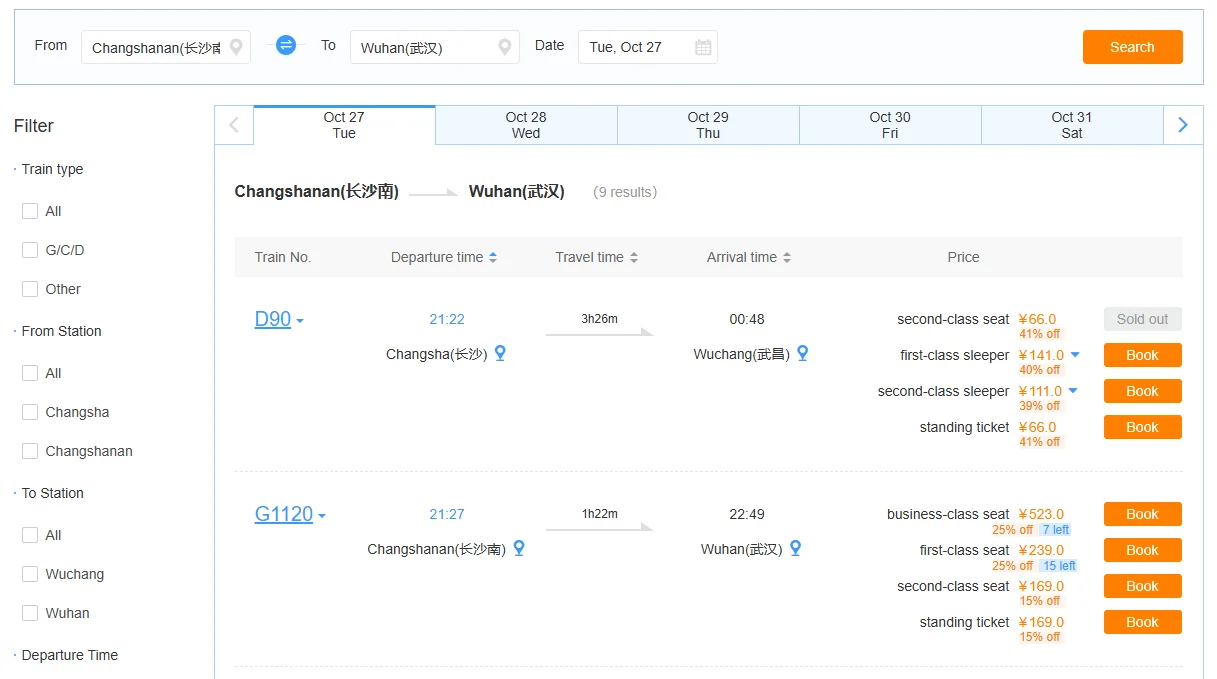
Task: Check the Wuchang station filter
Action: click(30, 574)
